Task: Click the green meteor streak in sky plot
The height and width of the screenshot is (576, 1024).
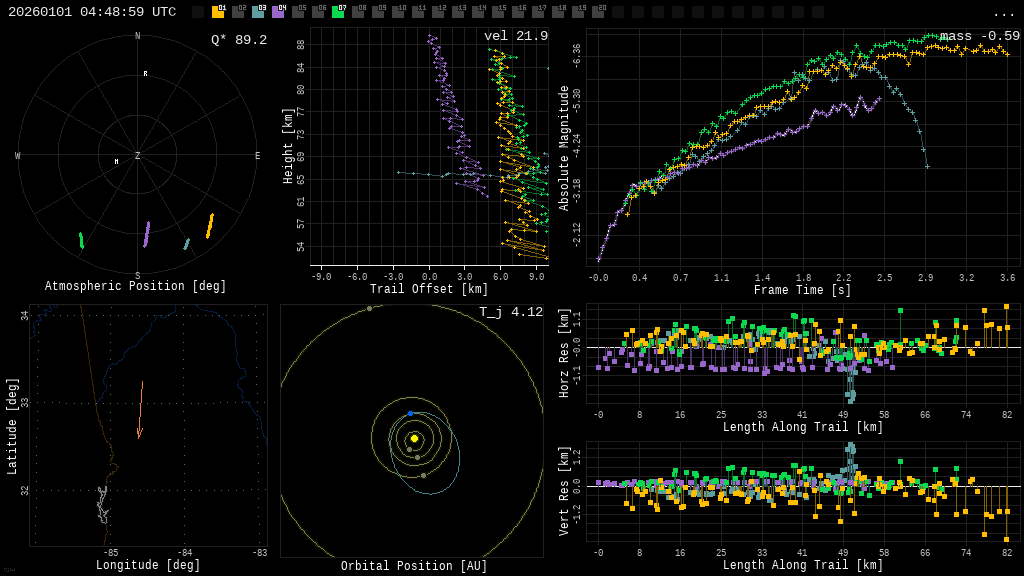Action: click(x=81, y=240)
